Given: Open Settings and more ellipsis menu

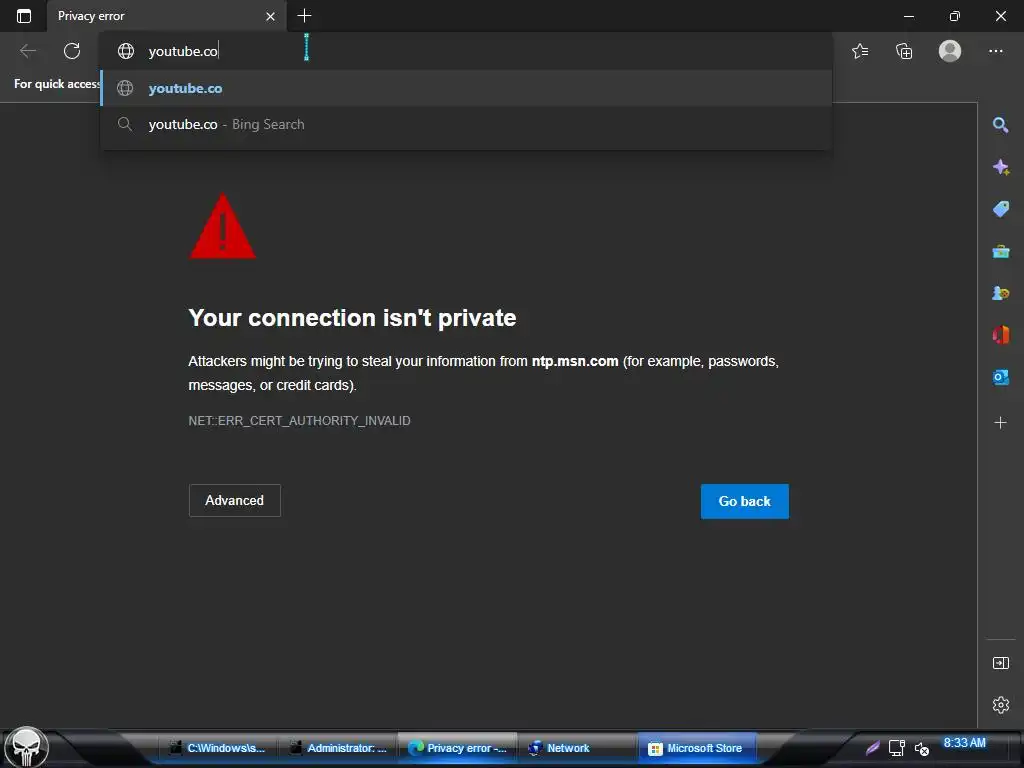Looking at the screenshot, I should (x=995, y=51).
